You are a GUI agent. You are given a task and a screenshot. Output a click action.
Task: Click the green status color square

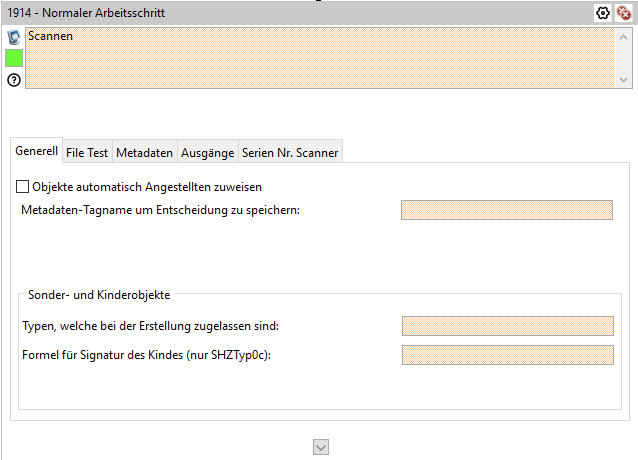click(x=14, y=58)
